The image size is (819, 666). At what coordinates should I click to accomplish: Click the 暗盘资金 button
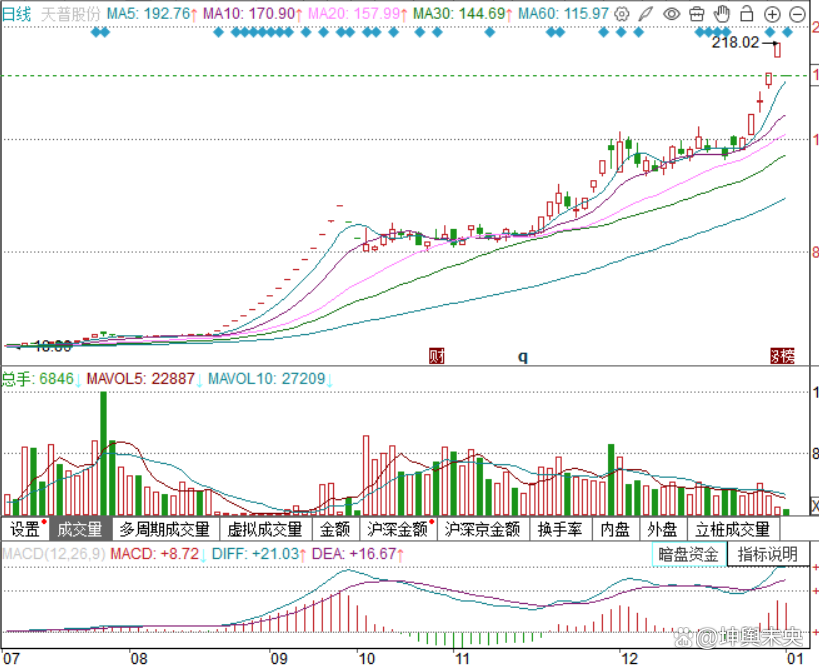pyautogui.click(x=689, y=554)
